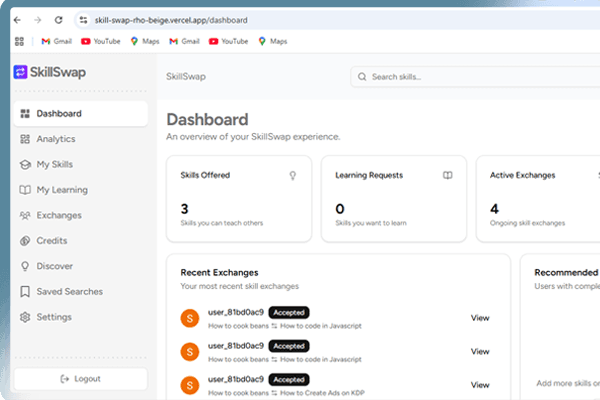Screen dimensions: 600x400
Task: View the first recent exchange
Action: pos(480,318)
